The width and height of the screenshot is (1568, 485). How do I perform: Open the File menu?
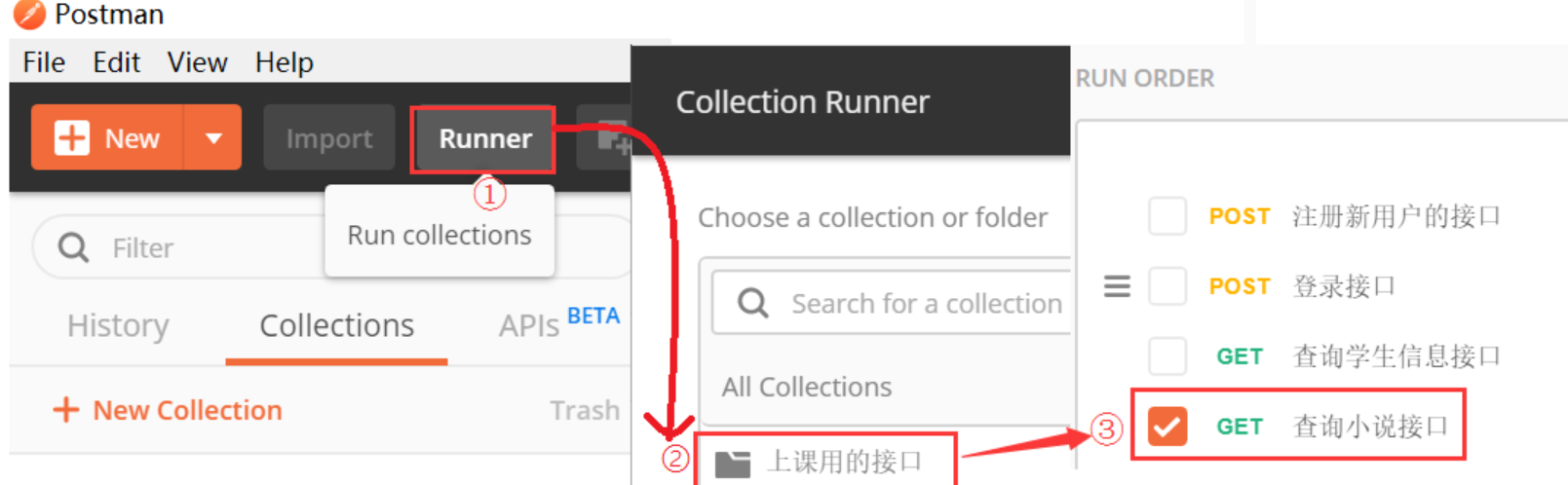(x=44, y=62)
